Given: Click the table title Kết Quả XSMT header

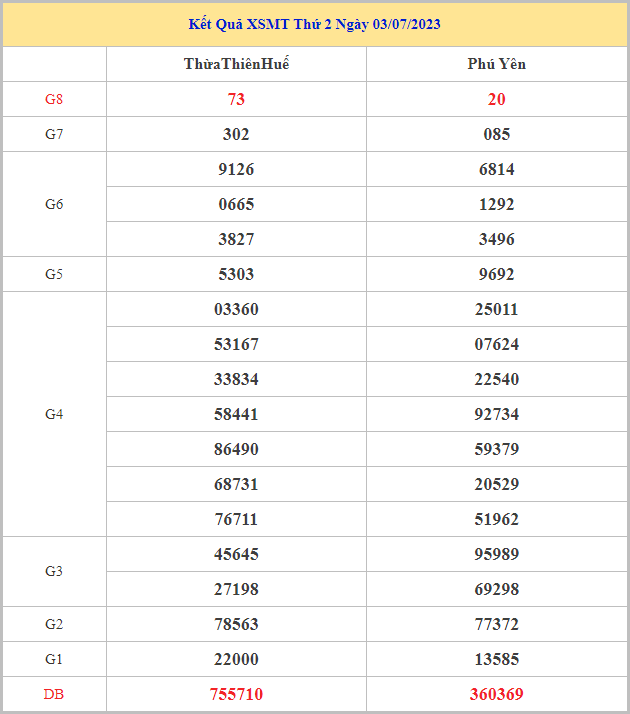Looking at the screenshot, I should 314,24.
